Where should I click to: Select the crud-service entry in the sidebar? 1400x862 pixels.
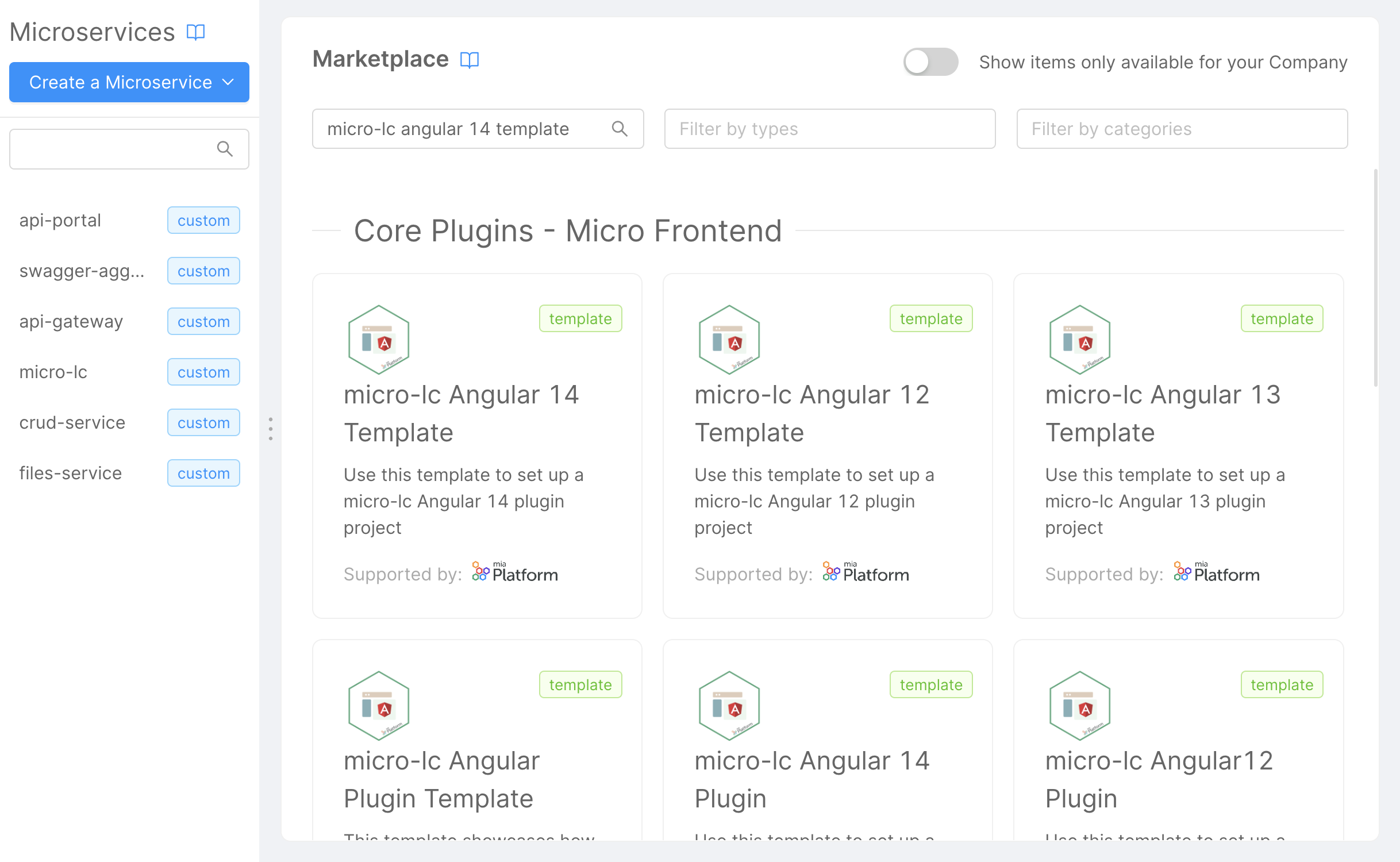(72, 422)
